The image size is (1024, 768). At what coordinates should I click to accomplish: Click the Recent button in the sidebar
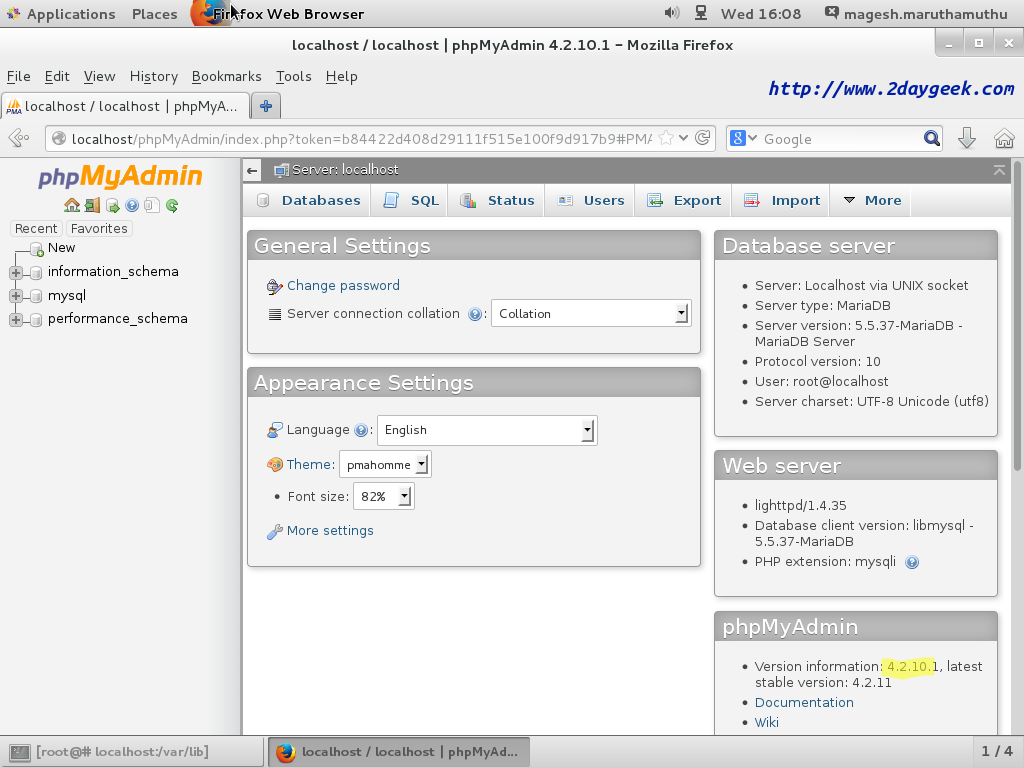coord(36,229)
